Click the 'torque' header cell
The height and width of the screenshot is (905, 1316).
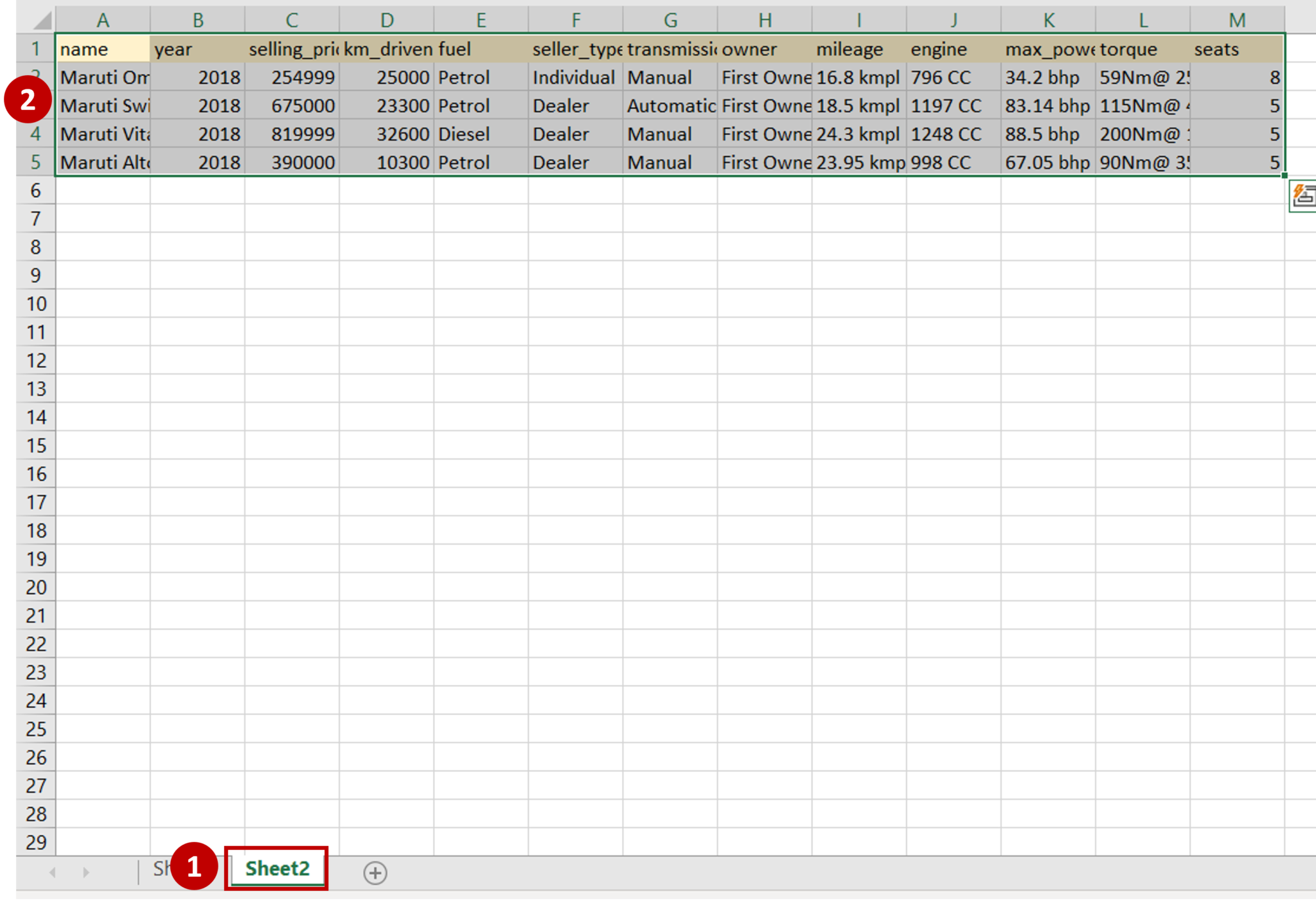(1143, 49)
